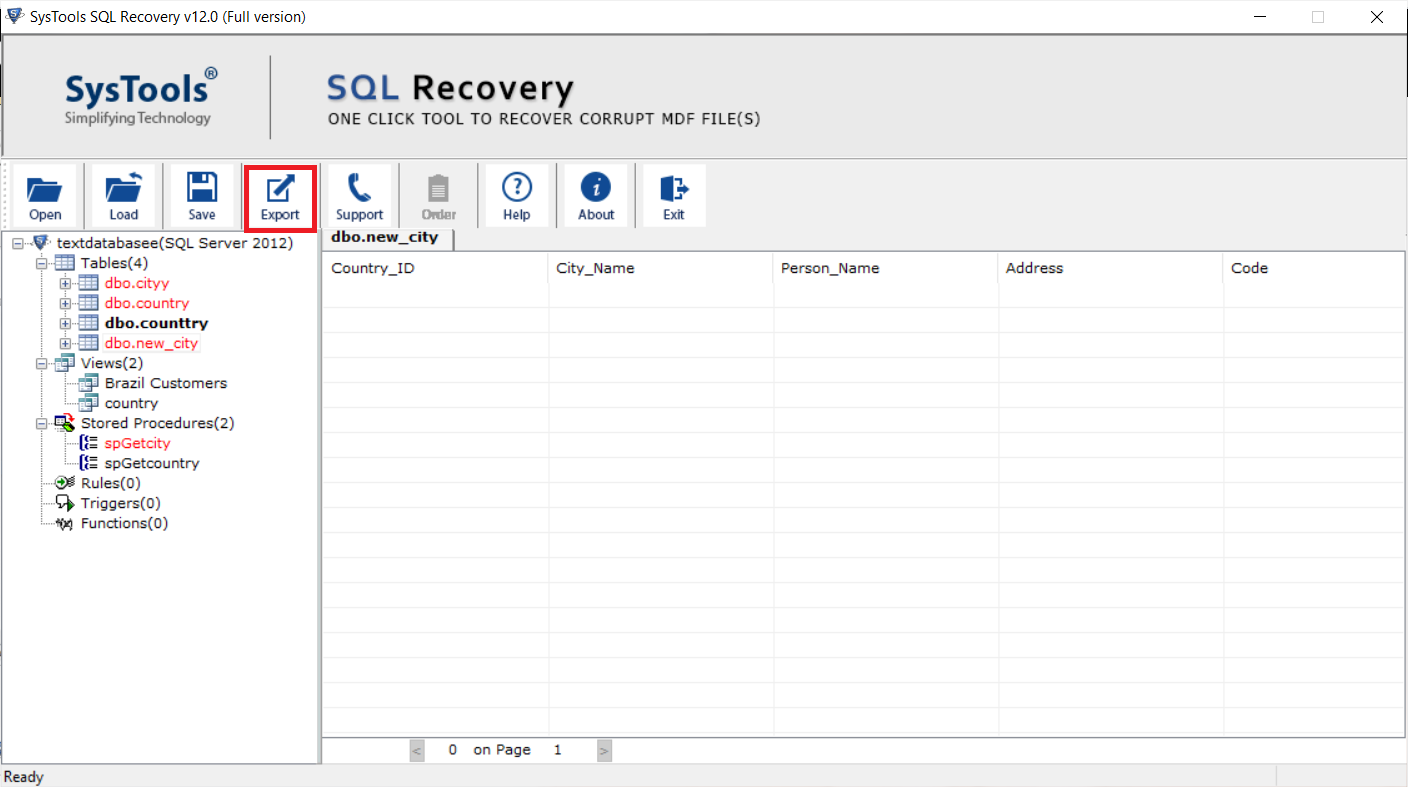Open the Brazil Customers view
The height and width of the screenshot is (787, 1408).
click(x=166, y=383)
